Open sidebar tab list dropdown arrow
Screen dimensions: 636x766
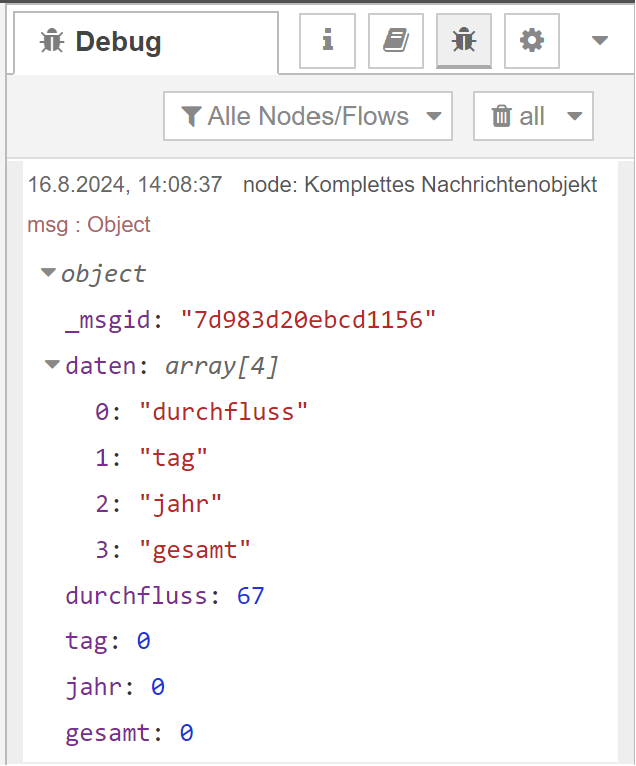[x=600, y=41]
